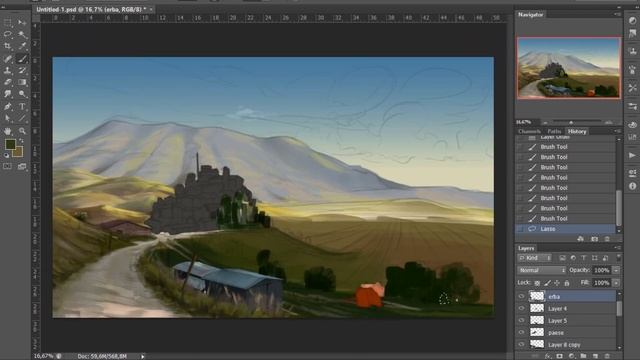Swap foreground and background colors
The width and height of the screenshot is (640, 360).
point(21,141)
